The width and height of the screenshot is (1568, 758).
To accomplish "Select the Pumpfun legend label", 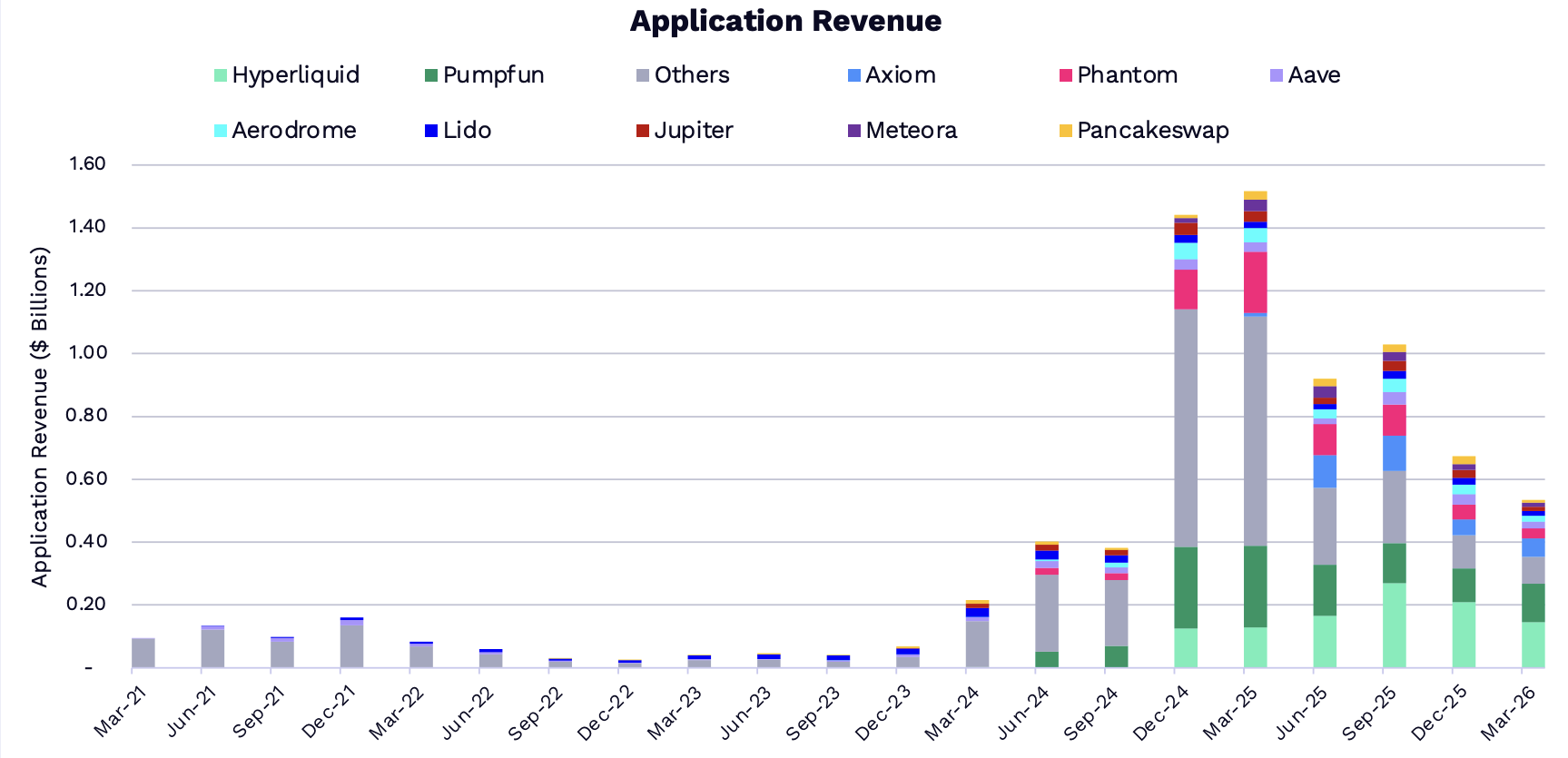I will pyautogui.click(x=494, y=75).
